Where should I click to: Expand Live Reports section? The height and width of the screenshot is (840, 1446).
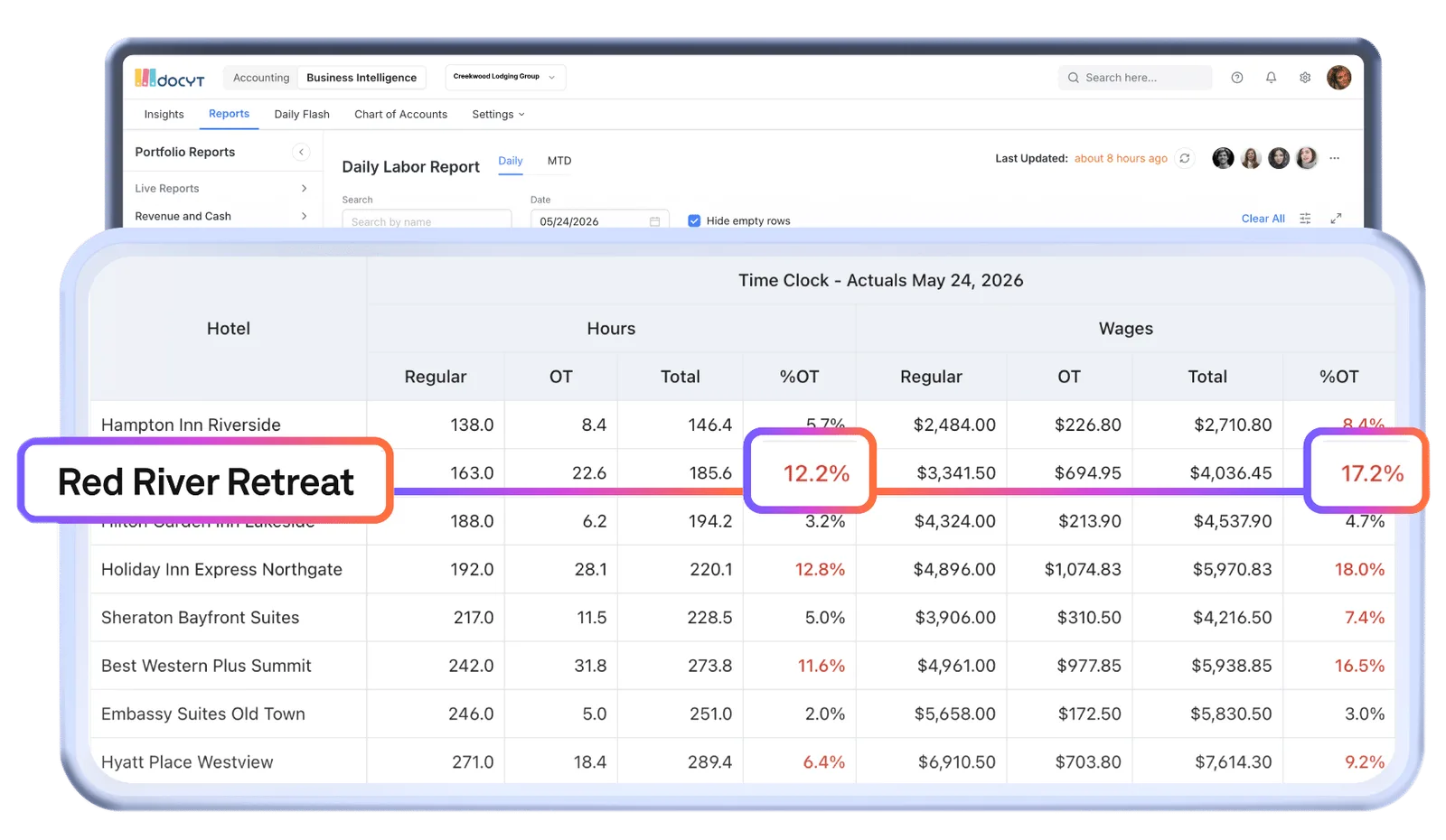221,188
